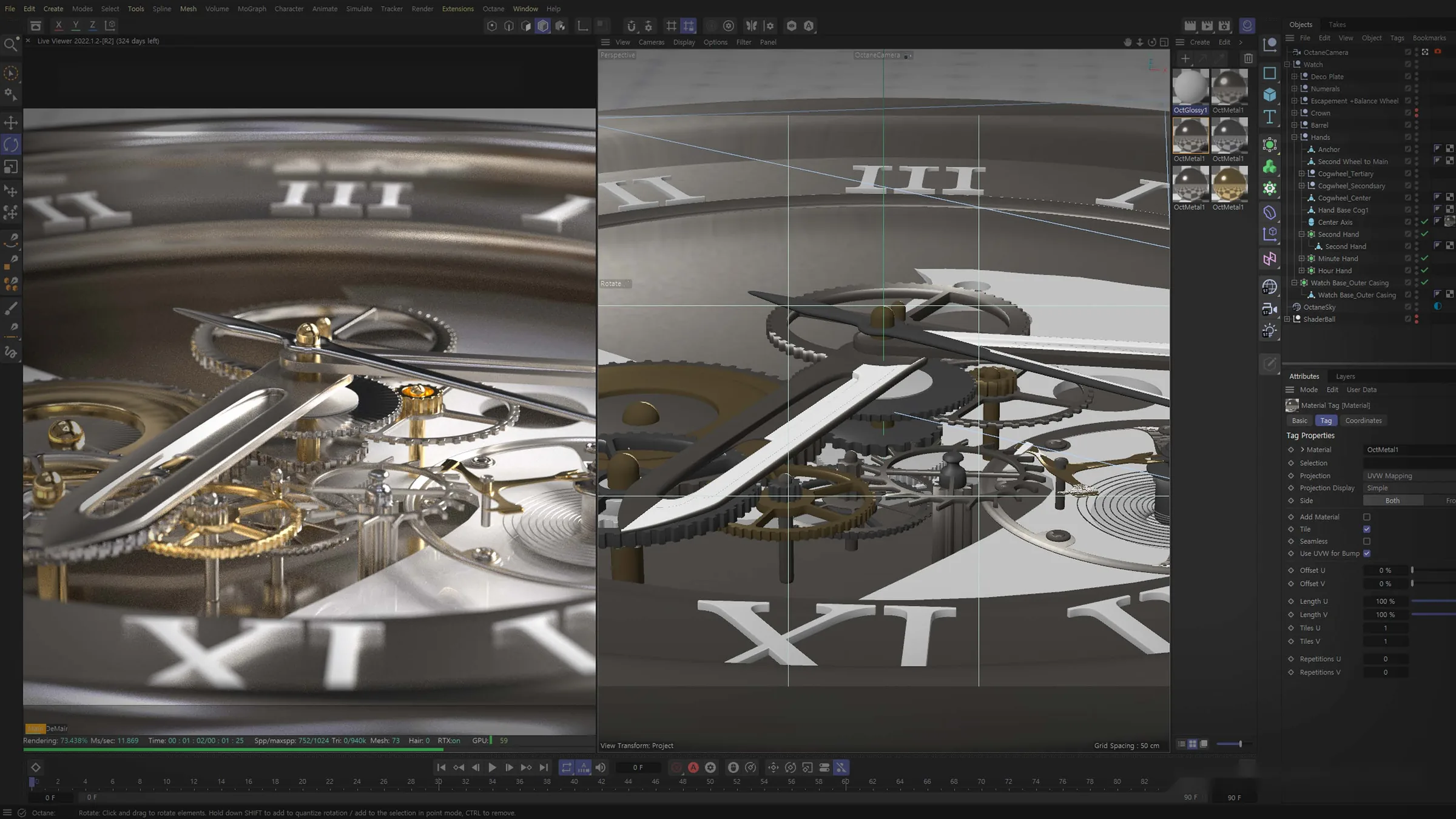Click the search magnifier icon

pos(10,44)
